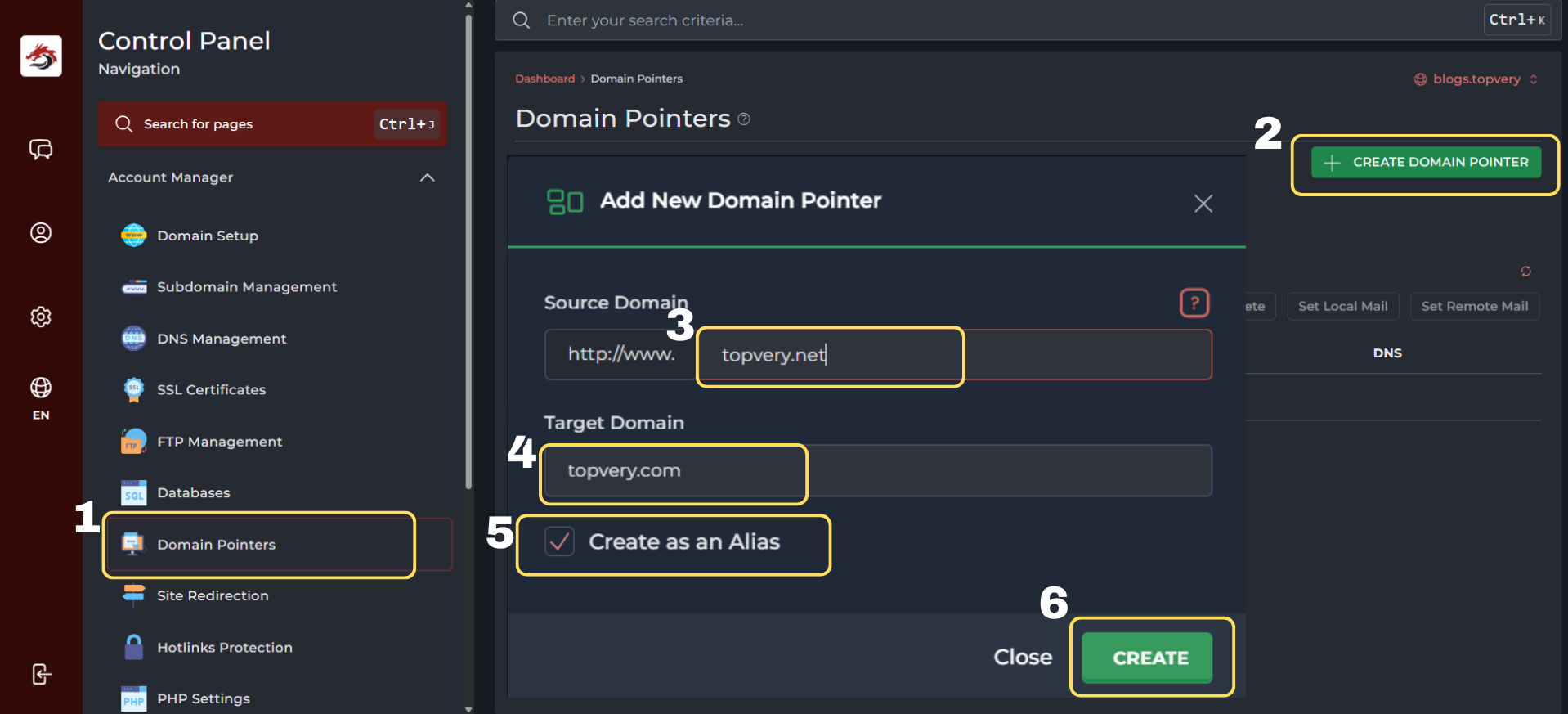
Task: Click the green CREATE button
Action: point(1149,658)
